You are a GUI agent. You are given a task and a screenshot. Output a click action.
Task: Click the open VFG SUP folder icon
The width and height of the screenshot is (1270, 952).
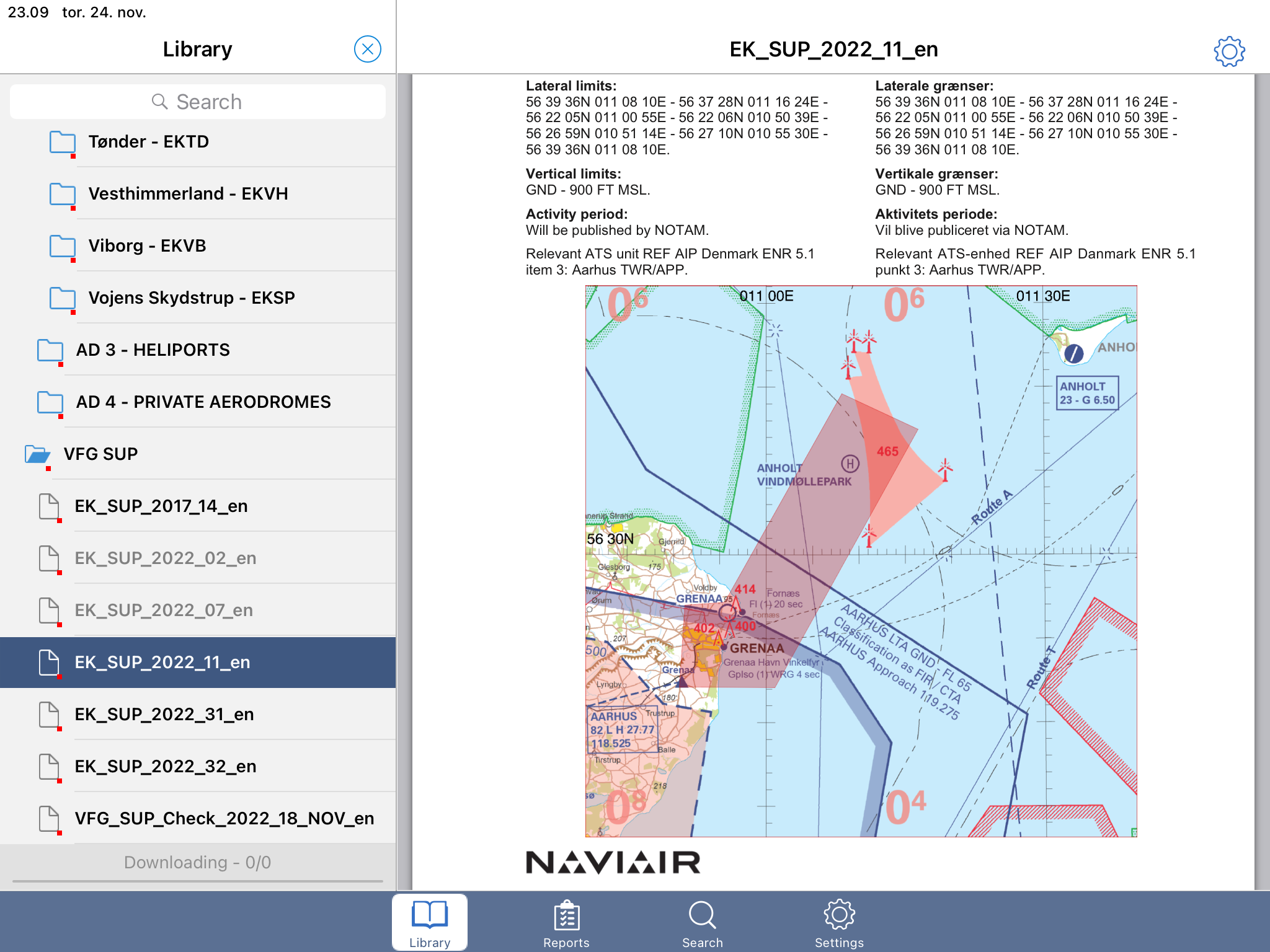coord(38,455)
